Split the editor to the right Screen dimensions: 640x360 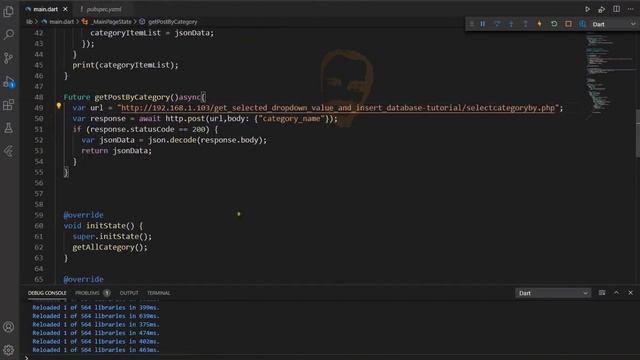click(616, 9)
